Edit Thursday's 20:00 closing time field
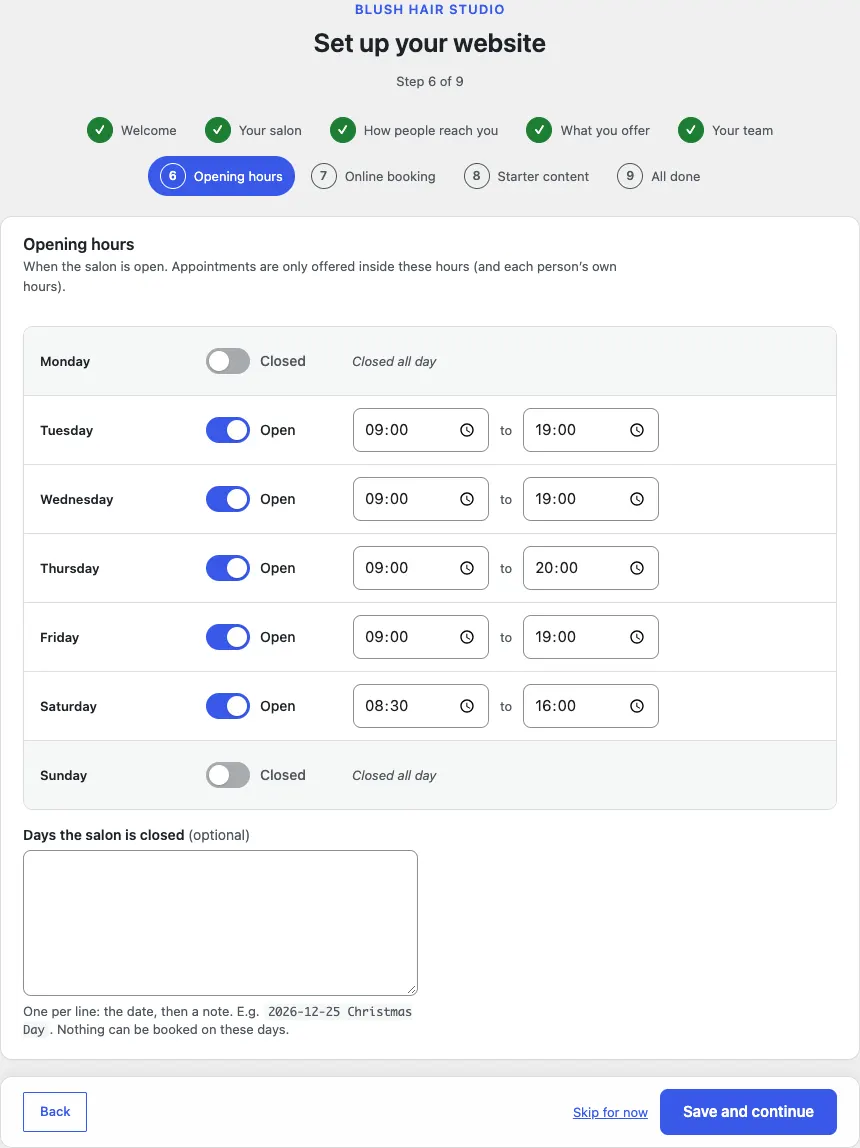 [591, 568]
